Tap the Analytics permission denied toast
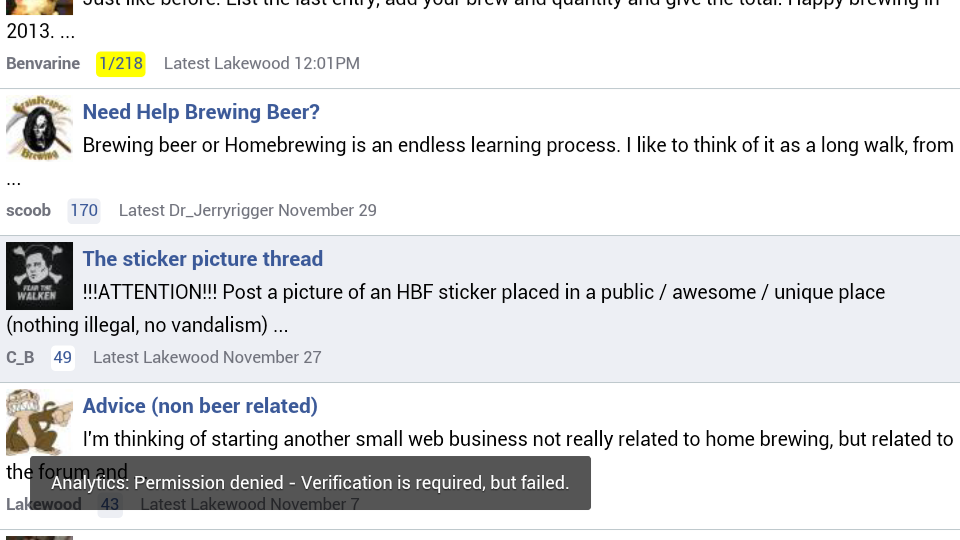 click(x=310, y=482)
